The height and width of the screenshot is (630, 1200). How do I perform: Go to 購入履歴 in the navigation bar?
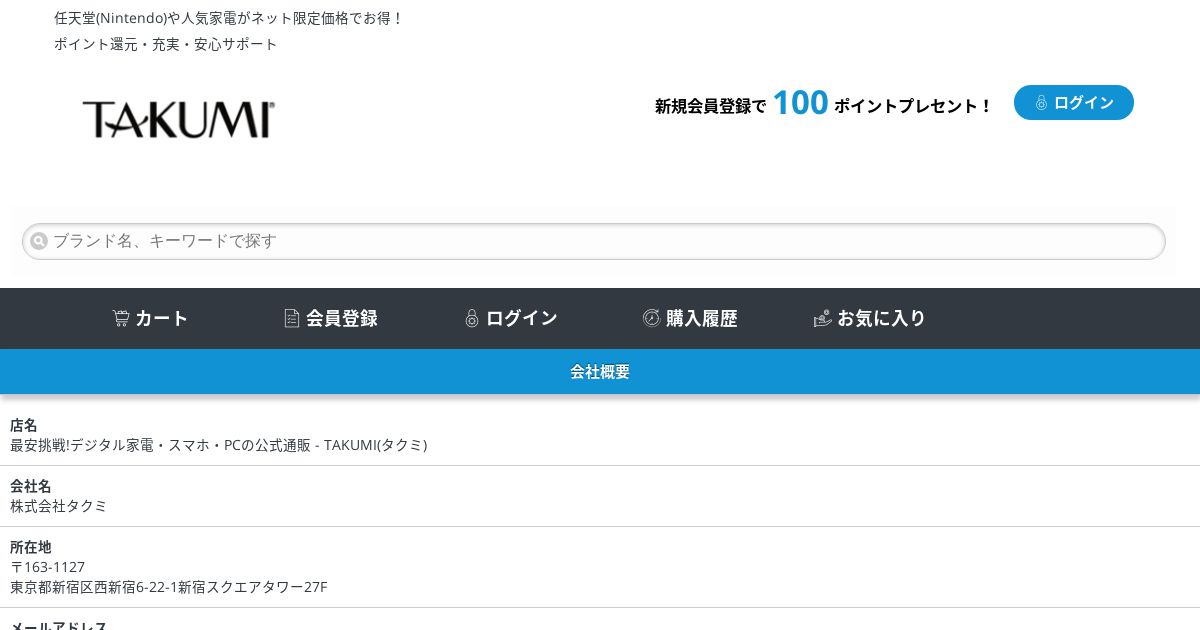point(702,318)
